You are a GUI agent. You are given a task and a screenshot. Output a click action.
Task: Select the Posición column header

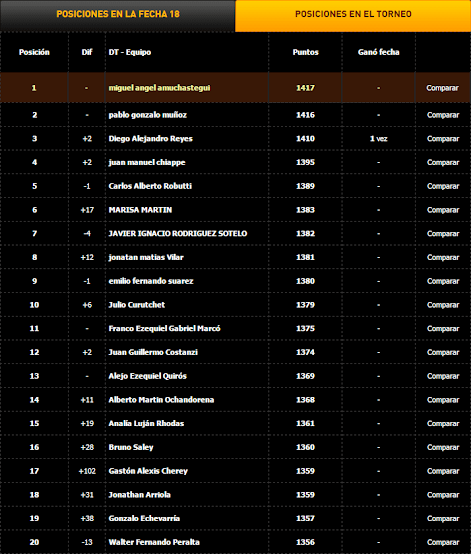[34, 52]
